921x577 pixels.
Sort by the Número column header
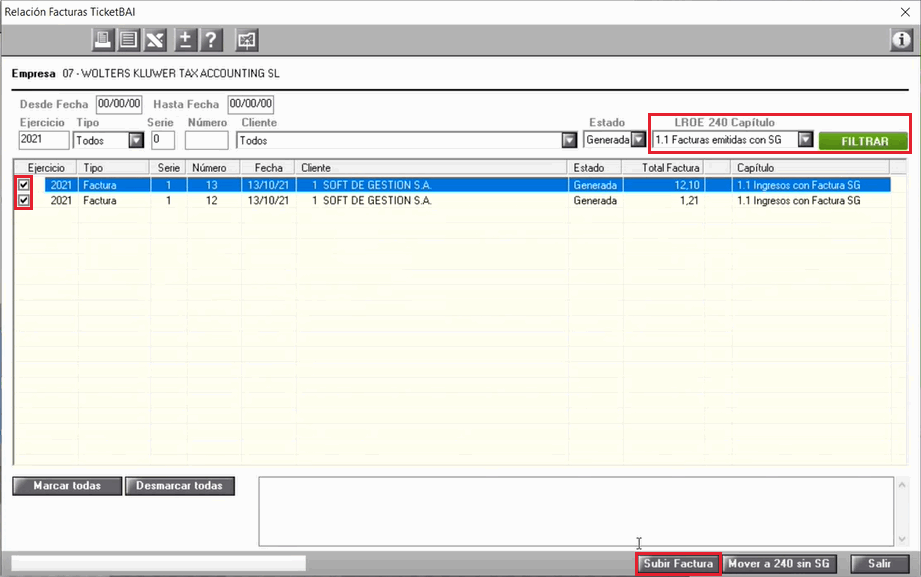pyautogui.click(x=214, y=168)
